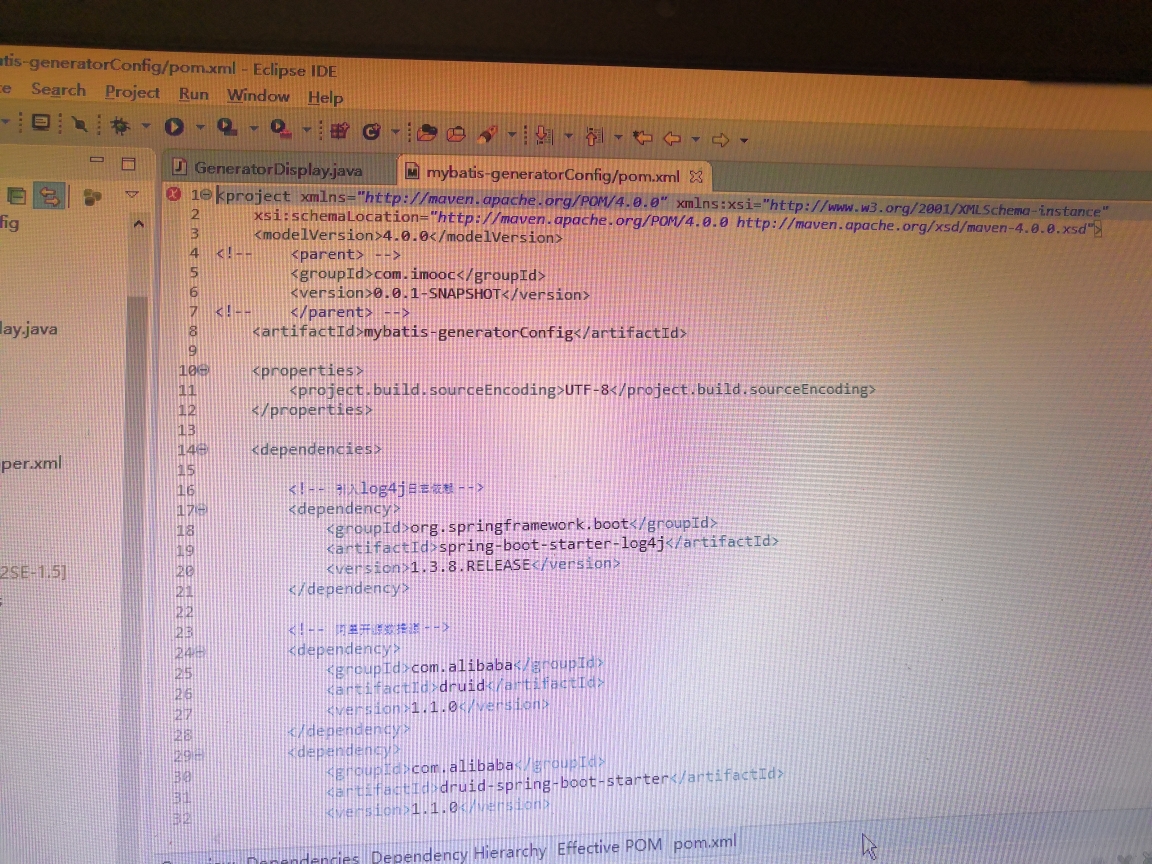Toggle Link with Editor in Package Explorer
This screenshot has height=864, width=1152.
pos(49,196)
